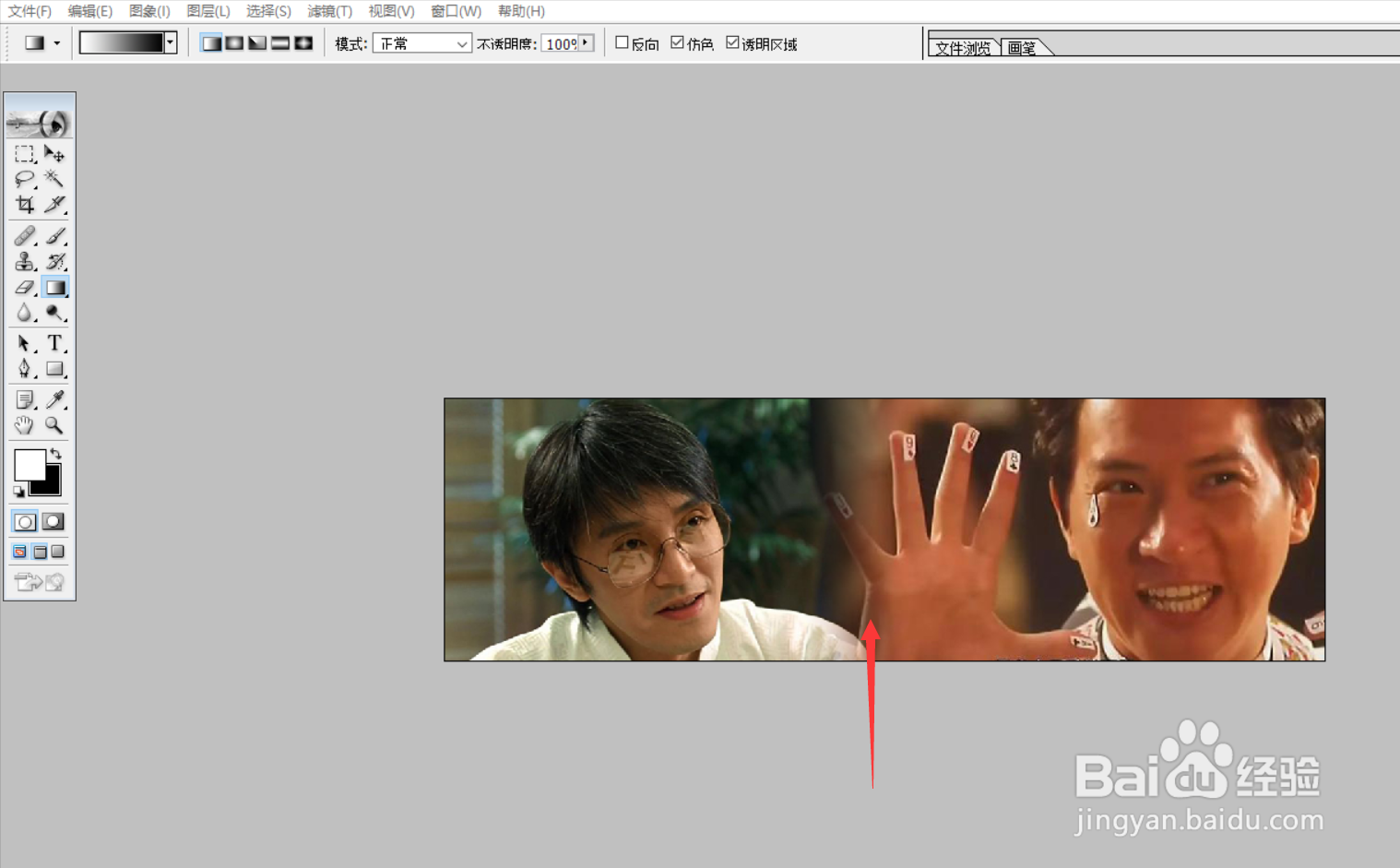The image size is (1400, 868).
Task: Select the Zoom tool
Action: point(54,425)
